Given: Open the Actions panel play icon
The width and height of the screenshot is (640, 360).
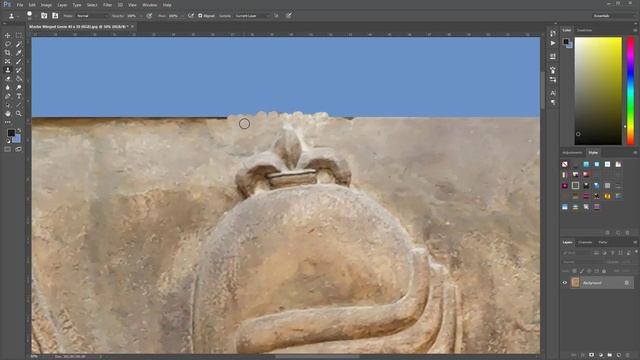Looking at the screenshot, I should [x=553, y=43].
